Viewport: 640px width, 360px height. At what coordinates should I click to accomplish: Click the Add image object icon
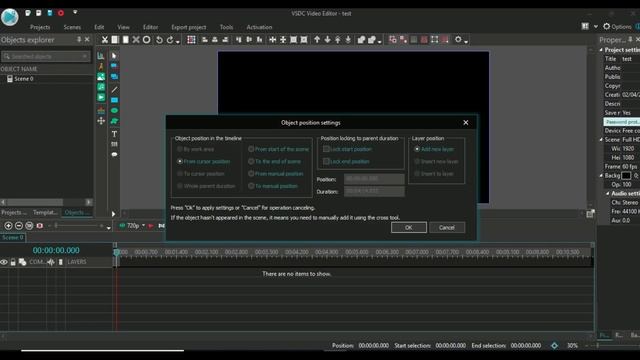click(101, 77)
